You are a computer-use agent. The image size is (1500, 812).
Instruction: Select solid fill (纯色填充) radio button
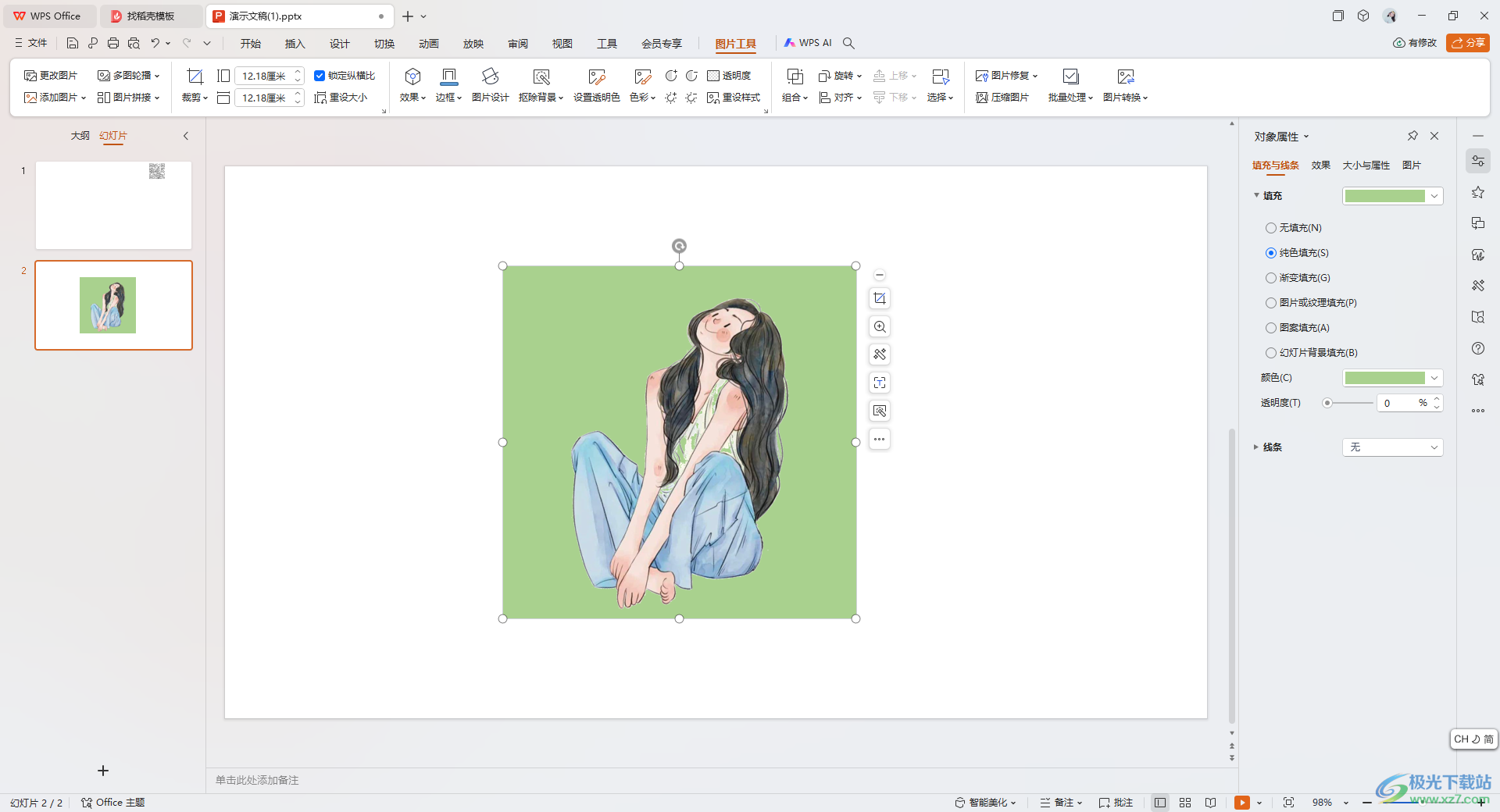click(x=1271, y=253)
